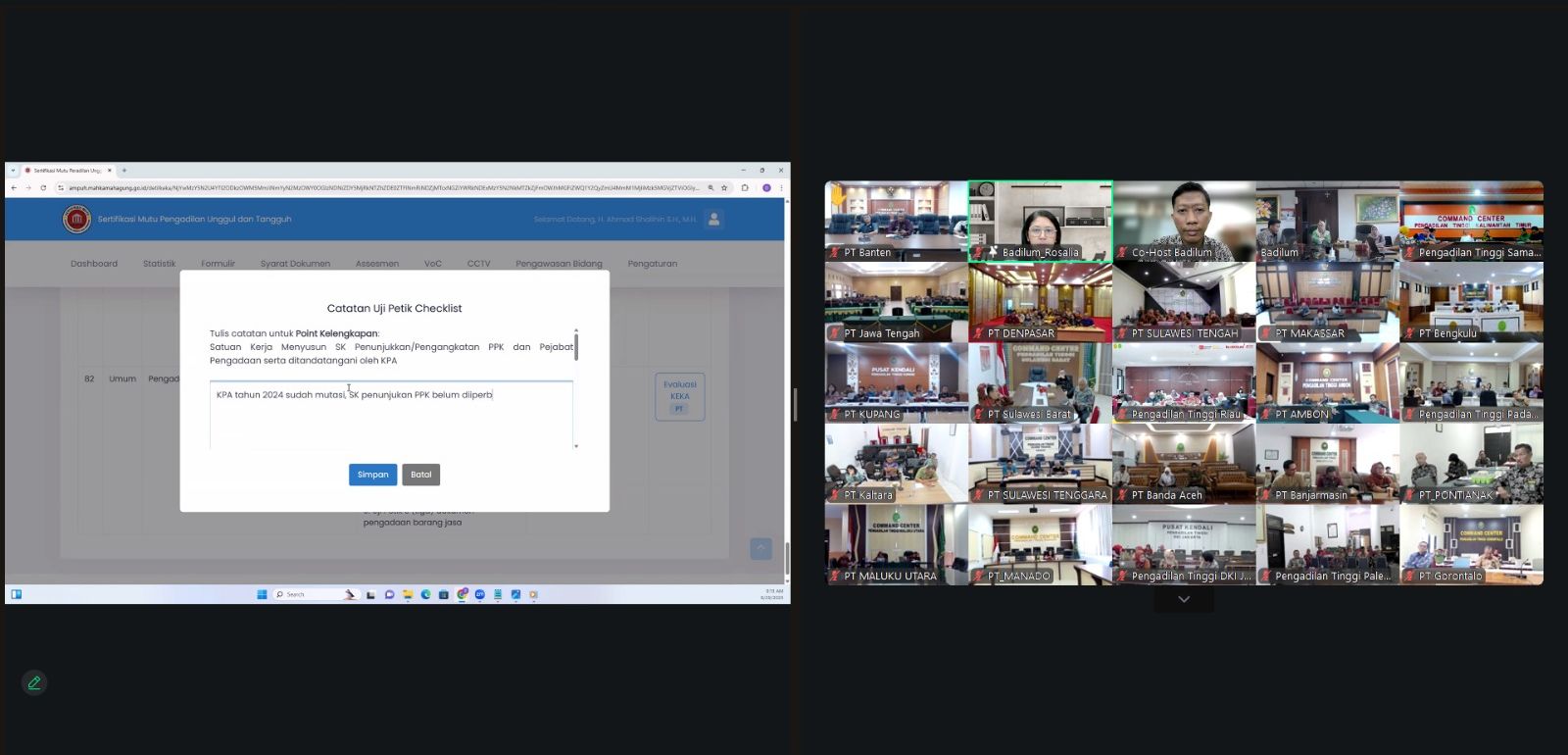The image size is (1568, 755).
Task: Open the Syarat Dokumen menu item
Action: pyautogui.click(x=295, y=264)
